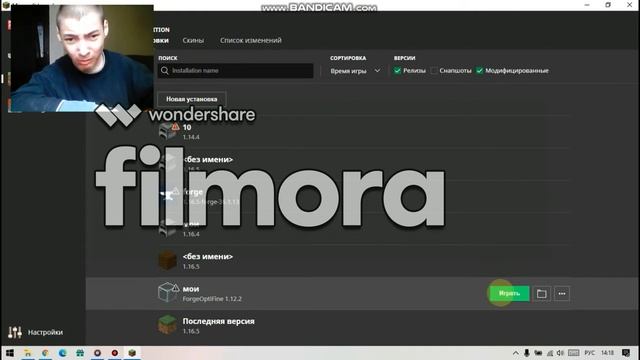
Task: Open the Bandicam recorder taskbar icon
Action: click(x=115, y=353)
